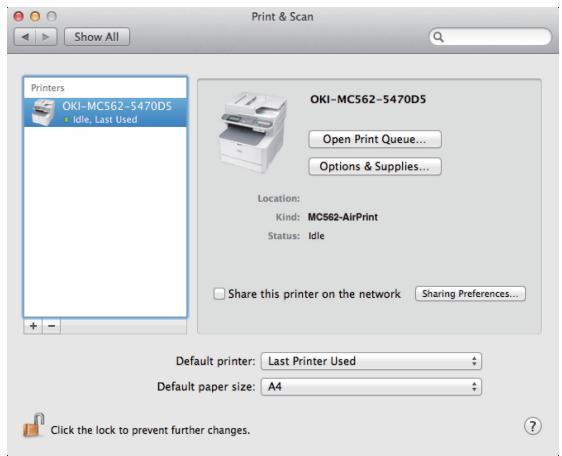Image resolution: width=562 pixels, height=456 pixels.
Task: Close the Print & Scan window
Action: (18, 16)
